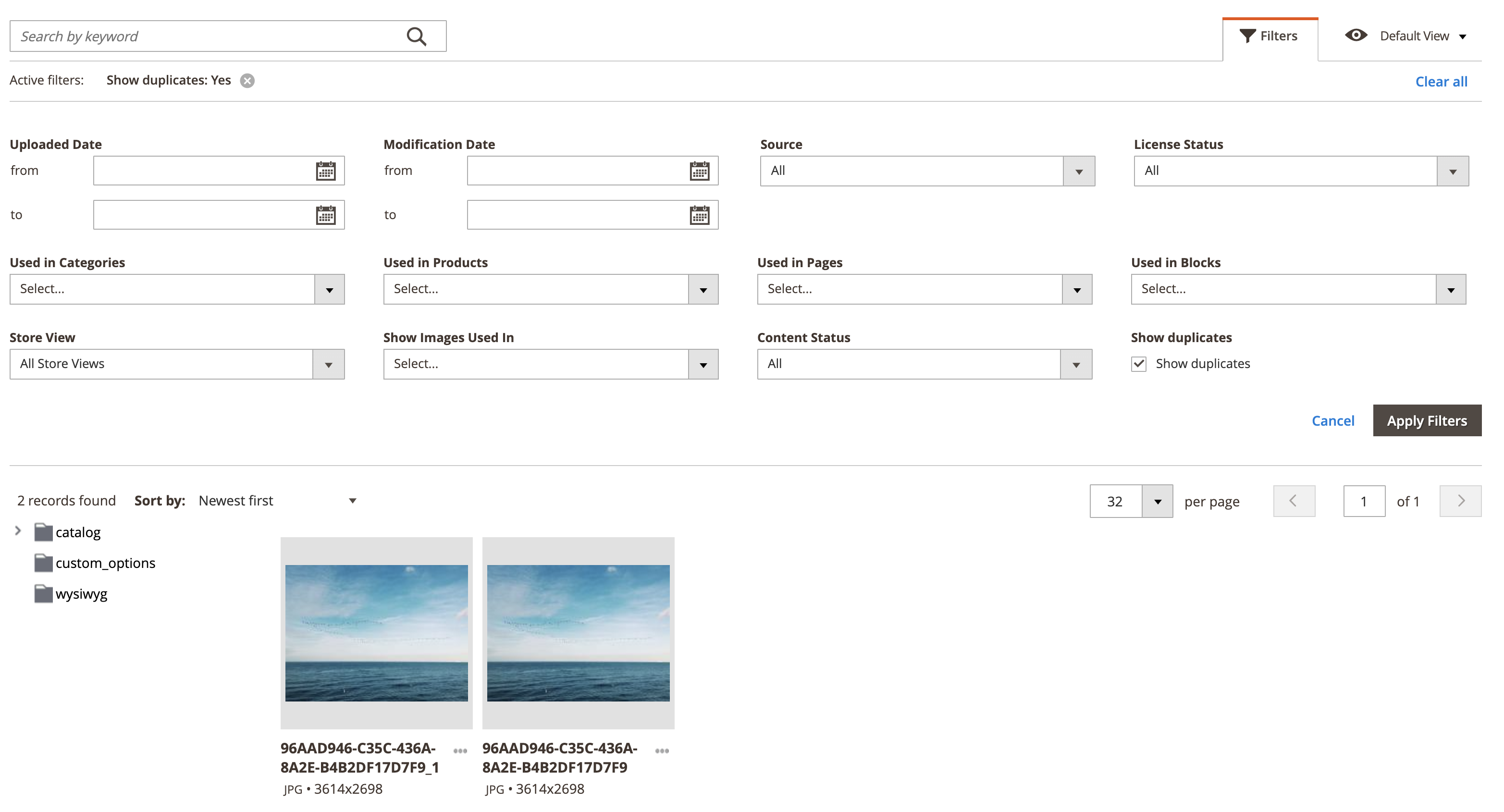Uncheck the Show duplicates checkbox

pyautogui.click(x=1138, y=364)
